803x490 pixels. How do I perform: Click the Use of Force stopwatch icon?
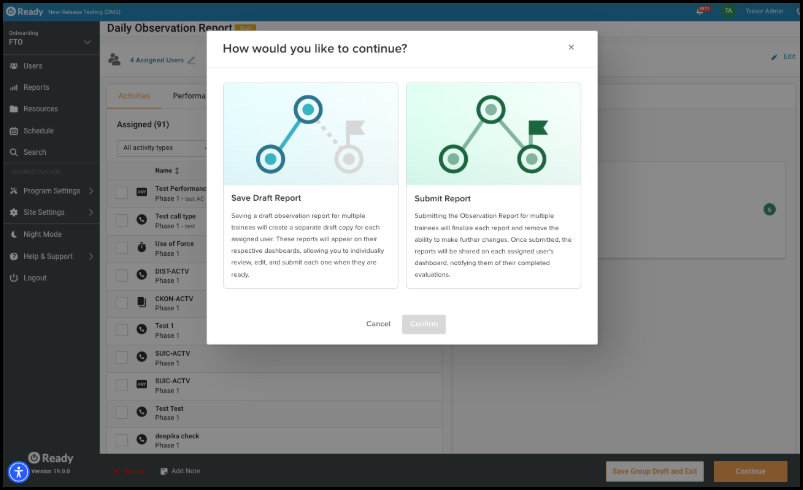click(x=142, y=247)
